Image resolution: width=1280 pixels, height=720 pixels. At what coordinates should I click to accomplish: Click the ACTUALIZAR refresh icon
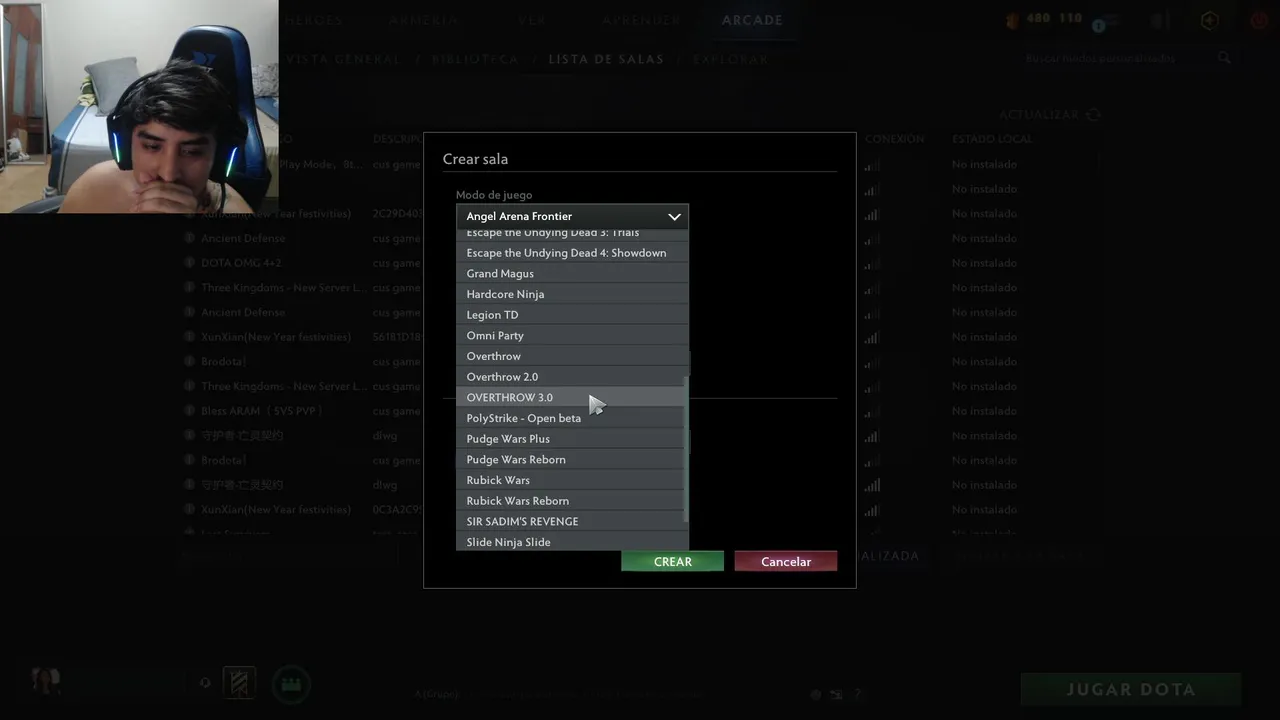[1093, 115]
